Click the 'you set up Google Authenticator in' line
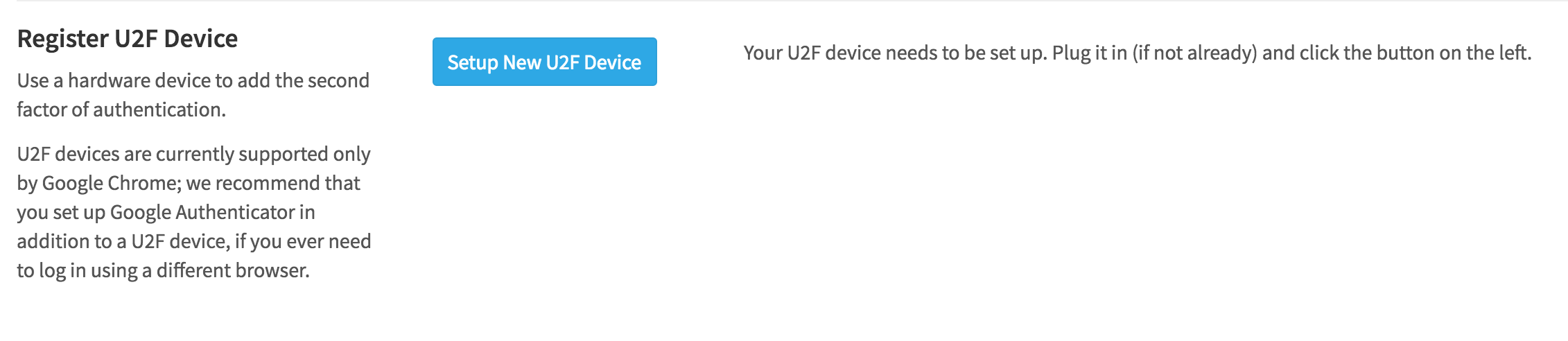 point(166,212)
